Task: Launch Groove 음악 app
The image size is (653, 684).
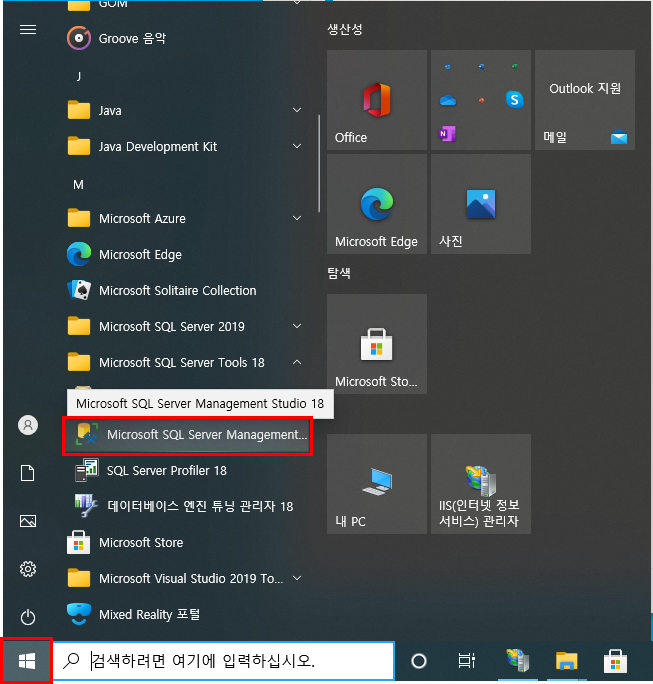Action: (185, 38)
